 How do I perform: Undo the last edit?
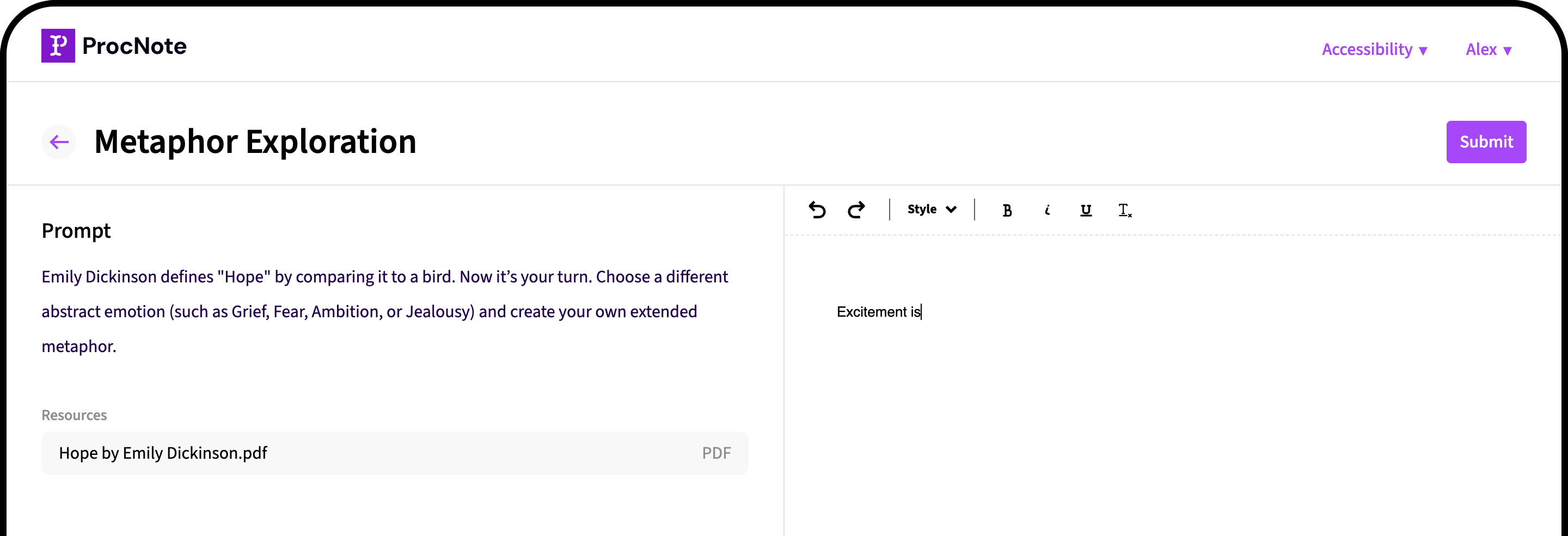818,210
